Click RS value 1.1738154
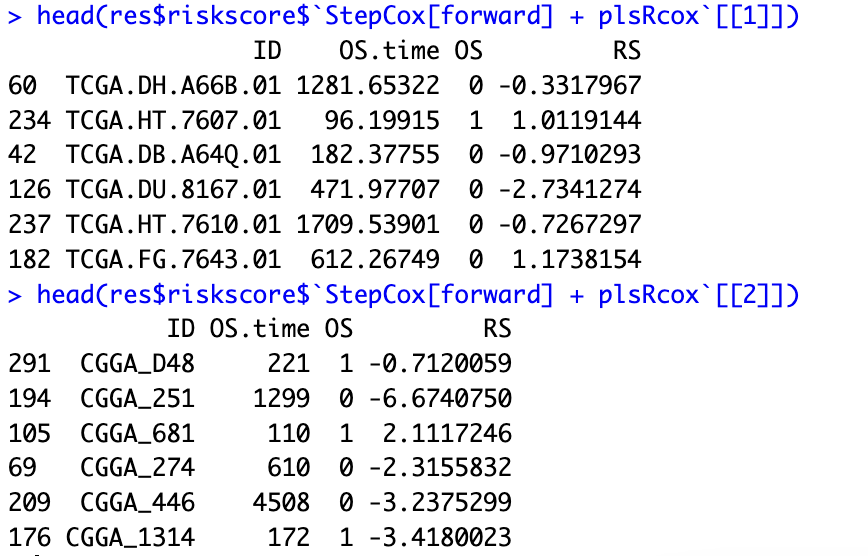The height and width of the screenshot is (556, 868). tap(577, 260)
